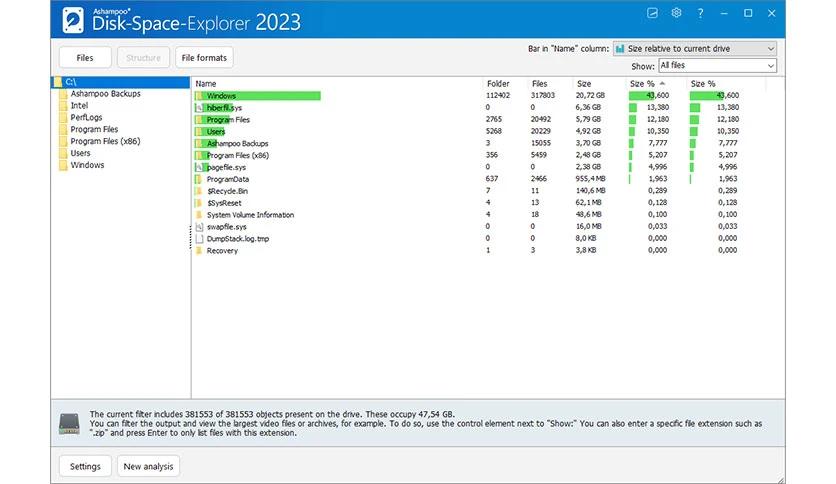Switch to the File formats view

click(204, 58)
